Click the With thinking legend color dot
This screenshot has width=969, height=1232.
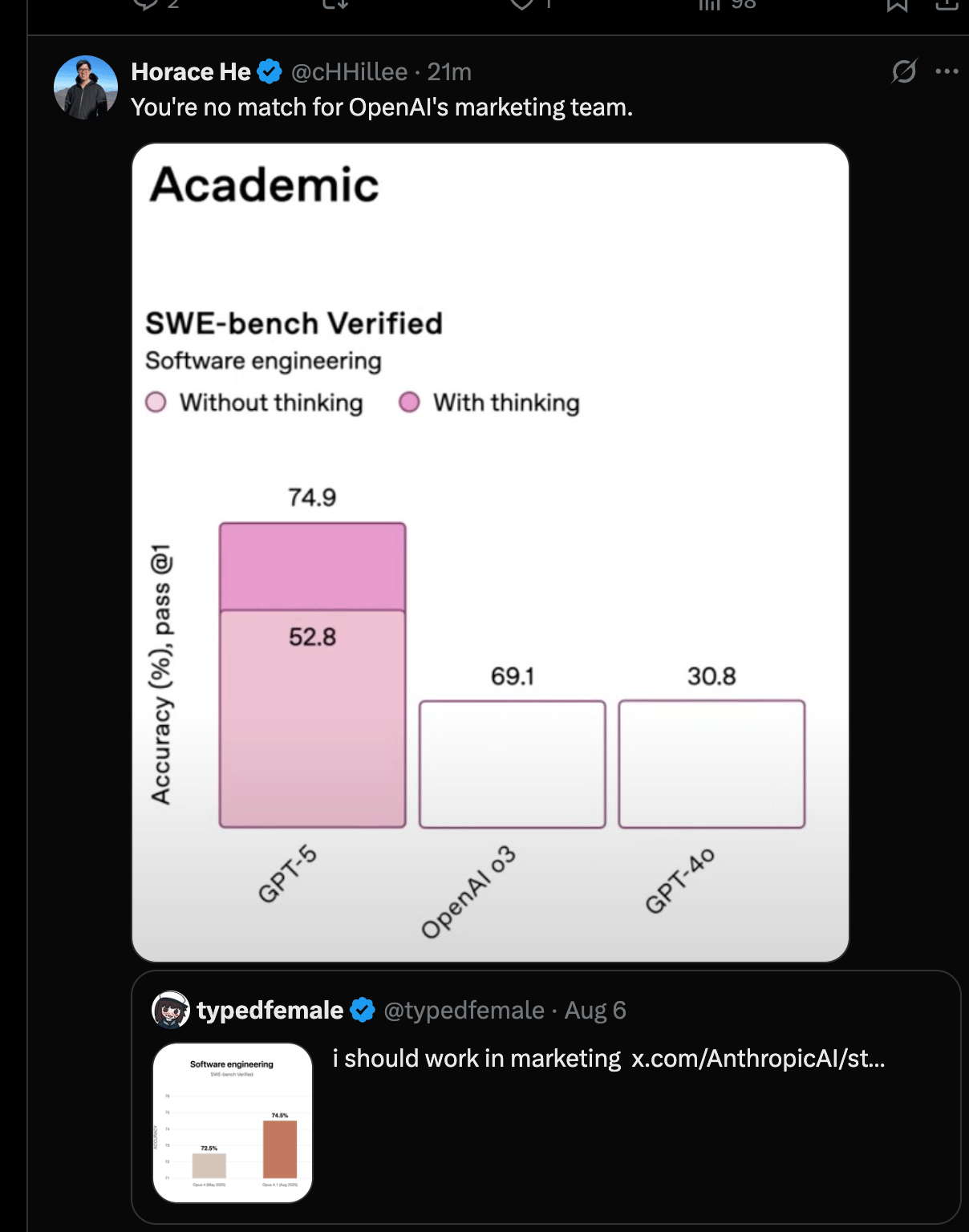pos(409,402)
